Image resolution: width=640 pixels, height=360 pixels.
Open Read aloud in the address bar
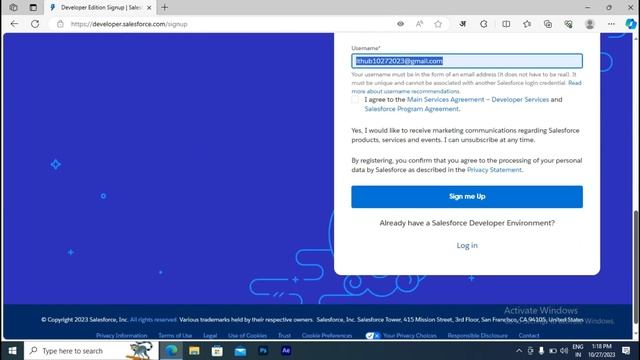pos(419,24)
